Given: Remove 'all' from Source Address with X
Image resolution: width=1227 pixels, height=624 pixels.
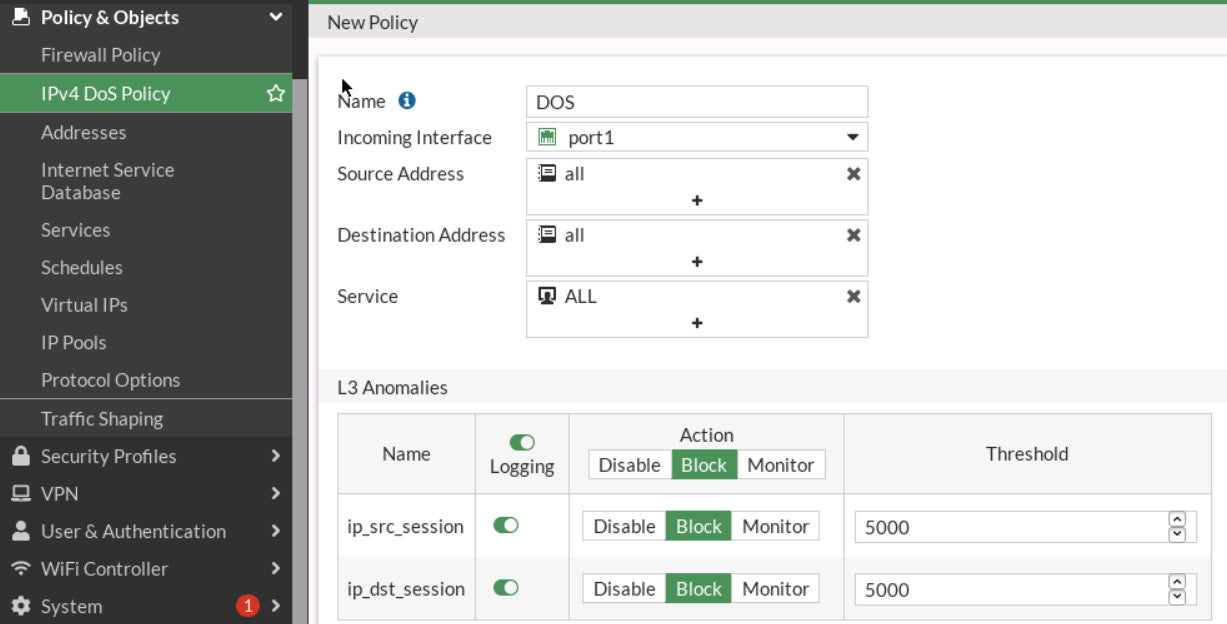Looking at the screenshot, I should click(853, 174).
